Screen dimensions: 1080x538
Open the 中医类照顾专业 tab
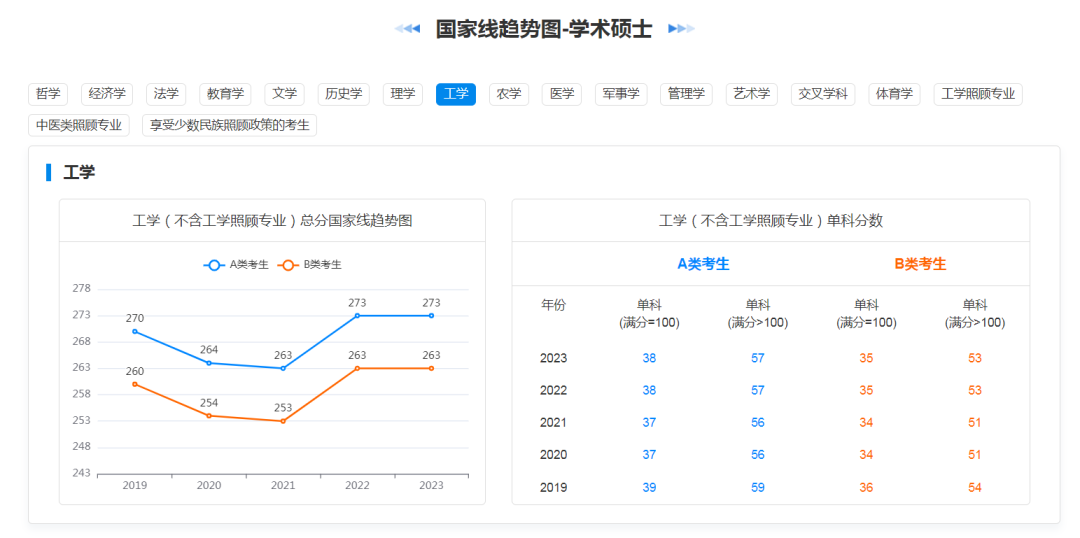coord(79,125)
